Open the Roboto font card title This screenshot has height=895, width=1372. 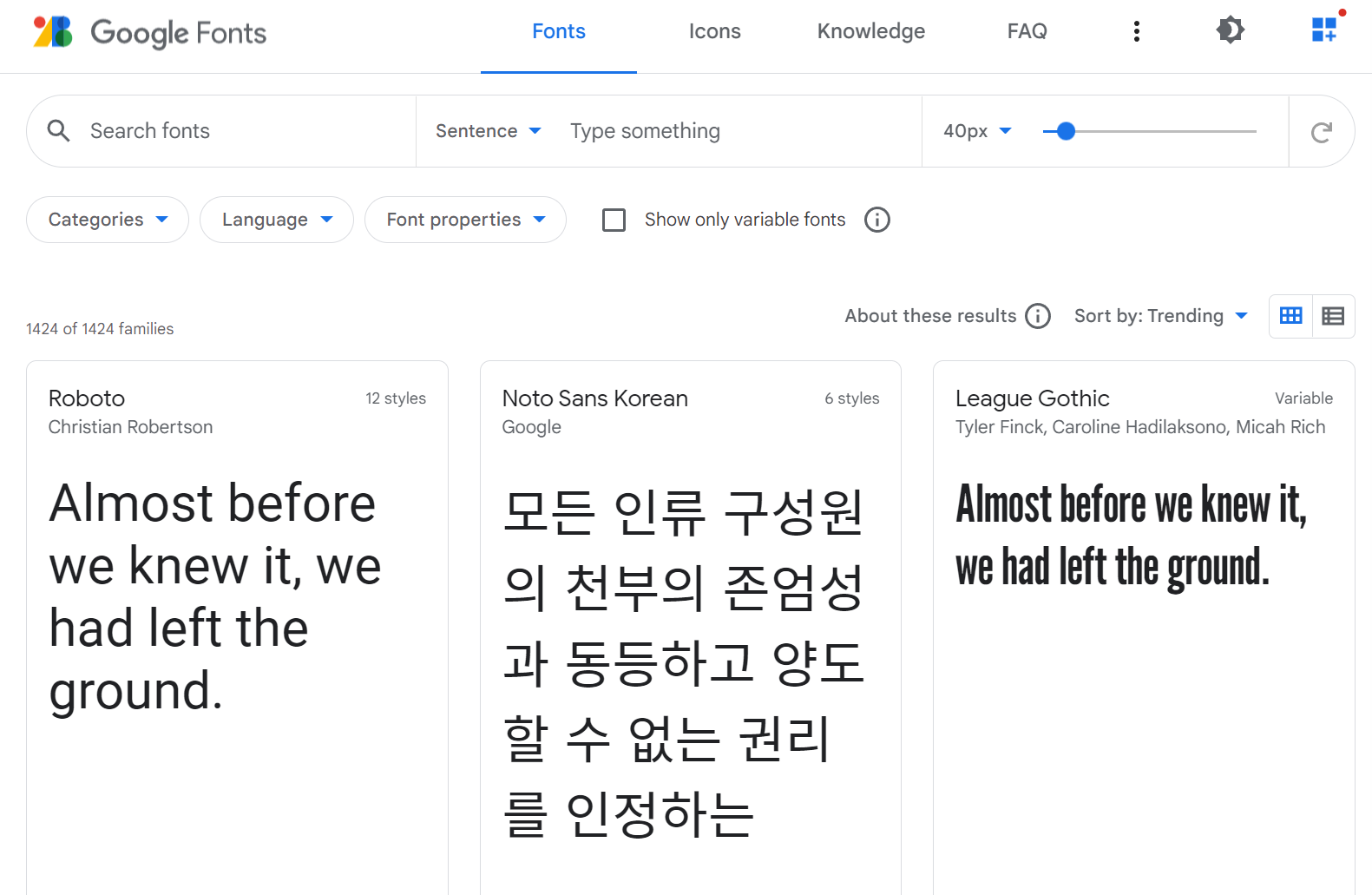pos(87,398)
